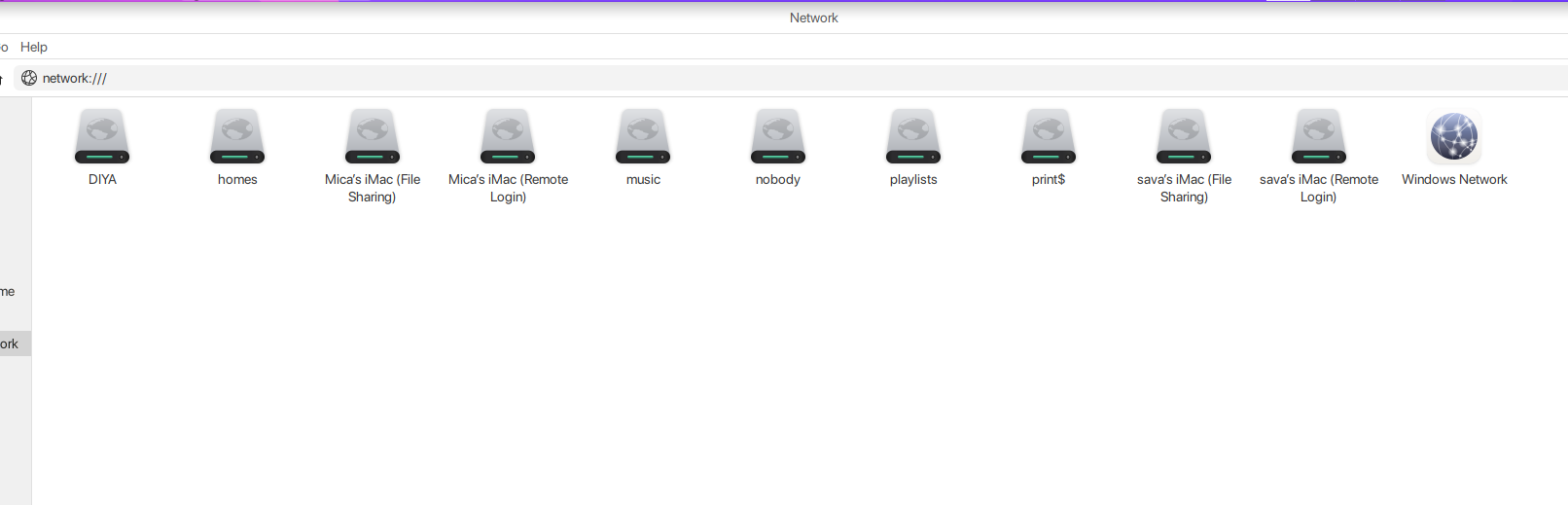Viewport: 1568px width, 505px height.
Task: Click the Mica's iMac (File Sharing) label
Action: [373, 188]
